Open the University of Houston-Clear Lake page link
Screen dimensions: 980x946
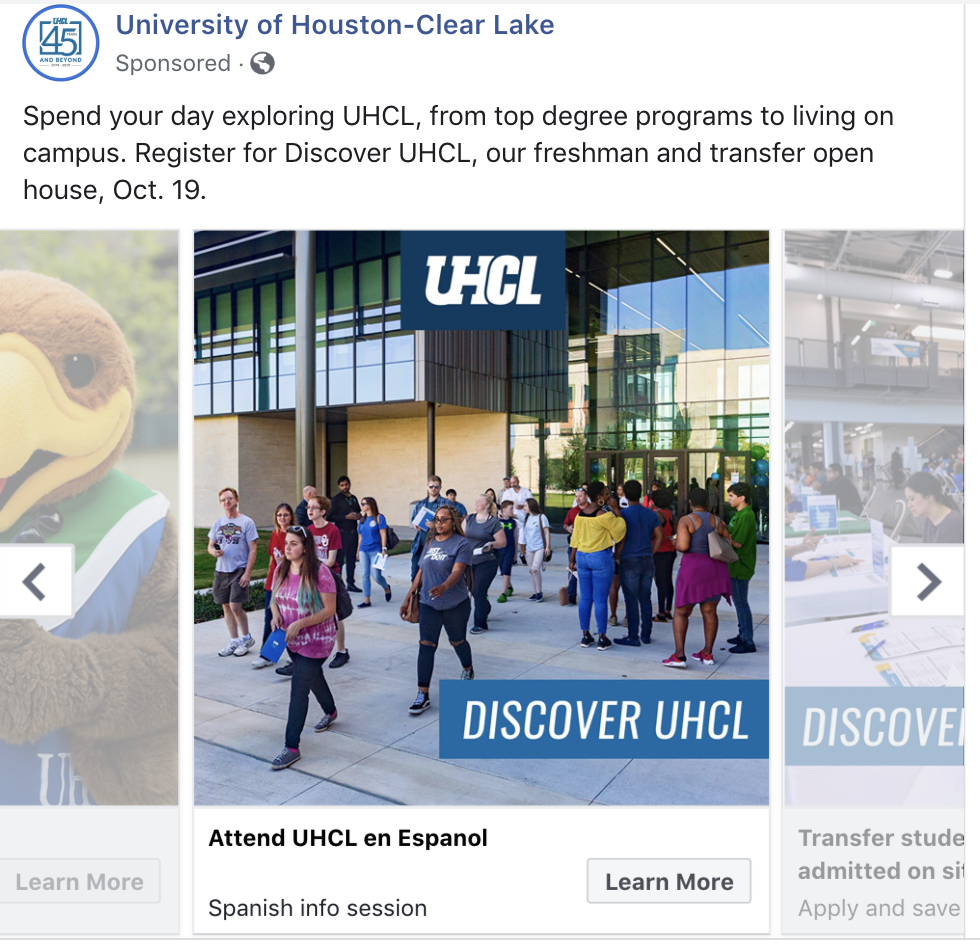335,25
